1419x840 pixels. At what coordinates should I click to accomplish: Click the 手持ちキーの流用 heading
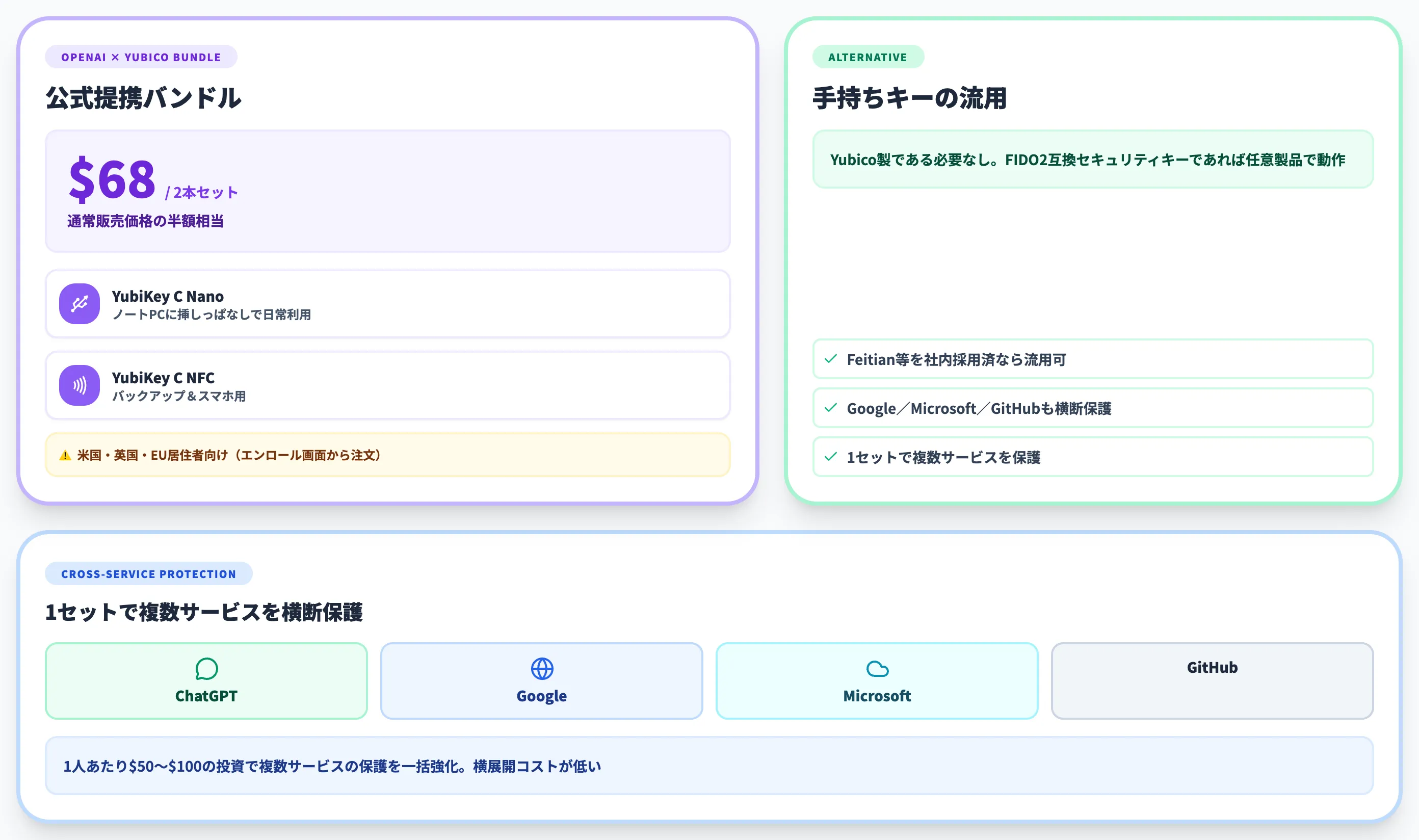click(x=910, y=98)
